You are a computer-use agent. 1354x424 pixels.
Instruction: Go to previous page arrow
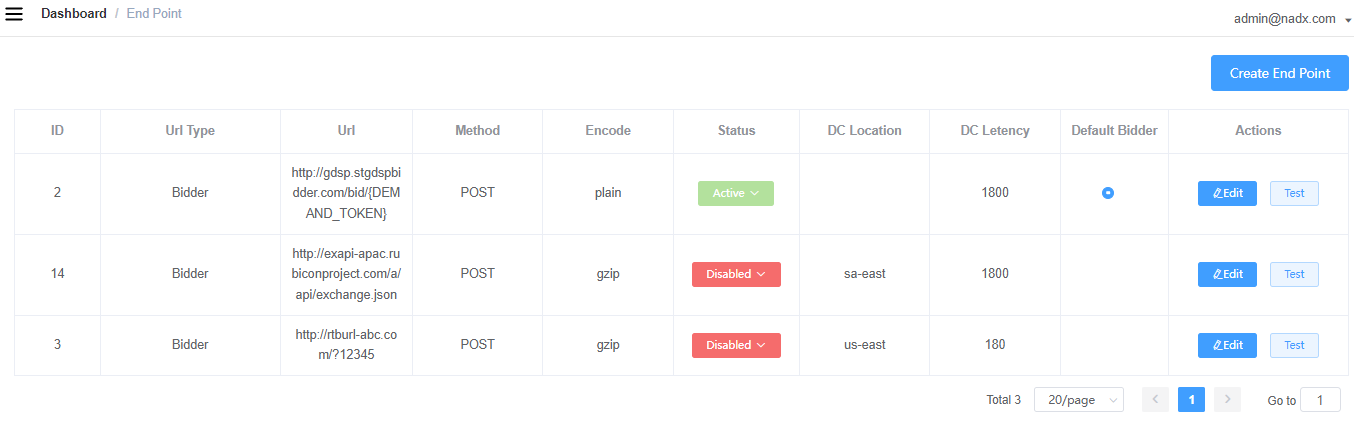tap(1155, 400)
